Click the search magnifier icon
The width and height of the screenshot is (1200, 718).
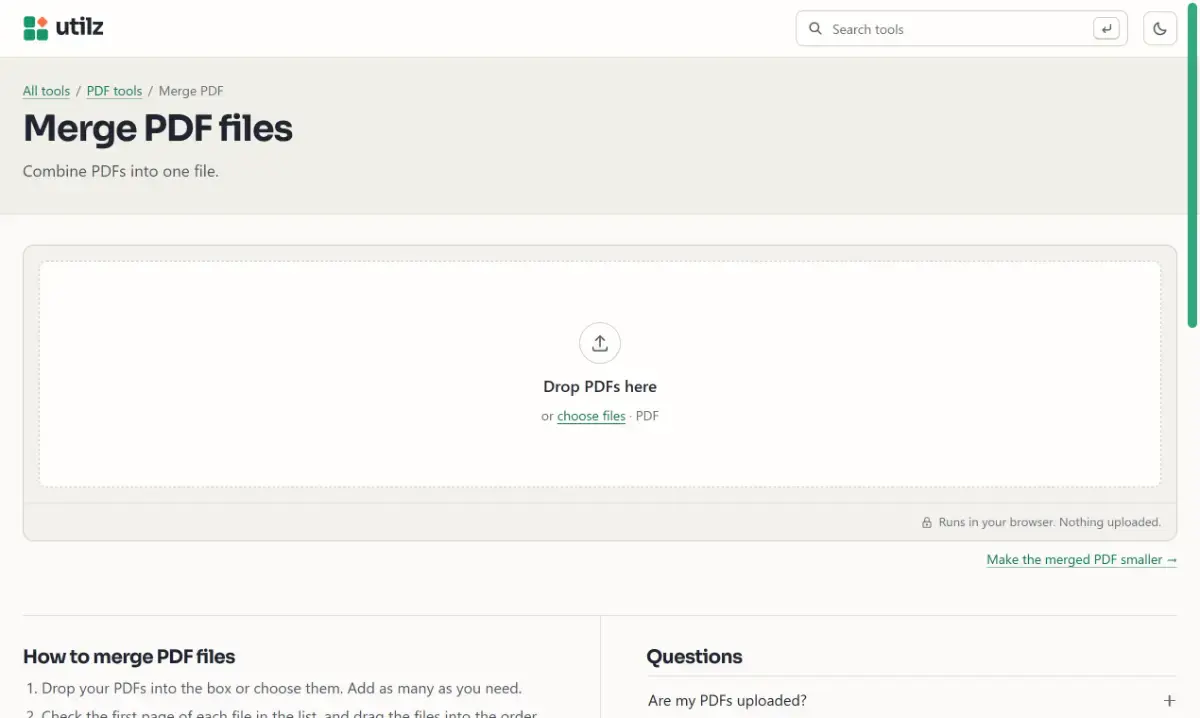click(815, 29)
